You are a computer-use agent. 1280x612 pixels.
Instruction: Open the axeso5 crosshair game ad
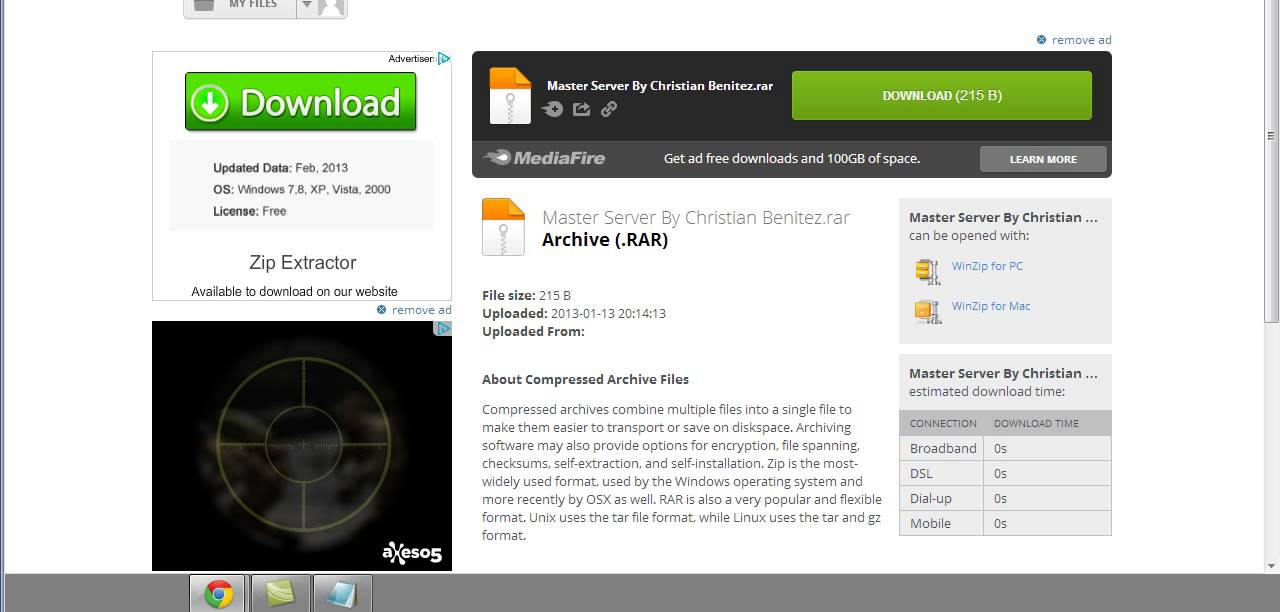pyautogui.click(x=302, y=446)
